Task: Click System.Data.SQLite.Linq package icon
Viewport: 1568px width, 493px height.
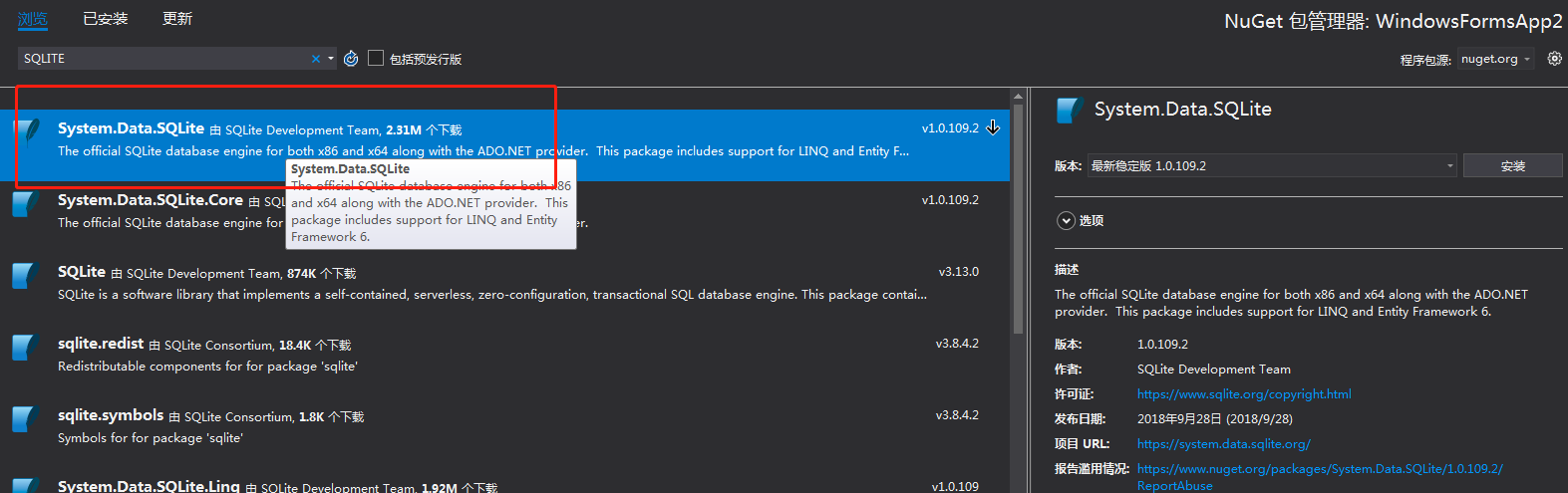Action: (x=26, y=486)
